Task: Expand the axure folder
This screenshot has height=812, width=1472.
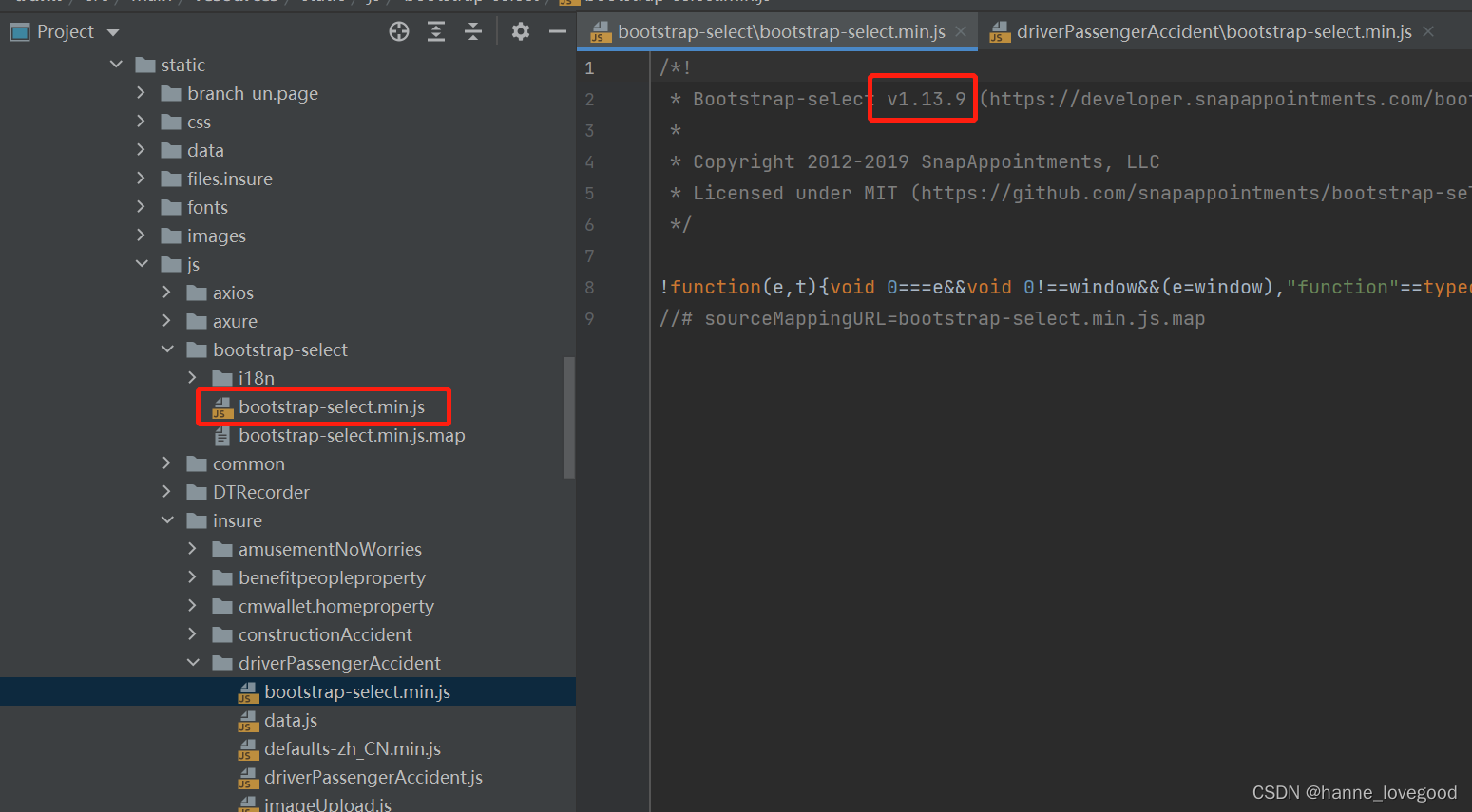Action: (167, 321)
